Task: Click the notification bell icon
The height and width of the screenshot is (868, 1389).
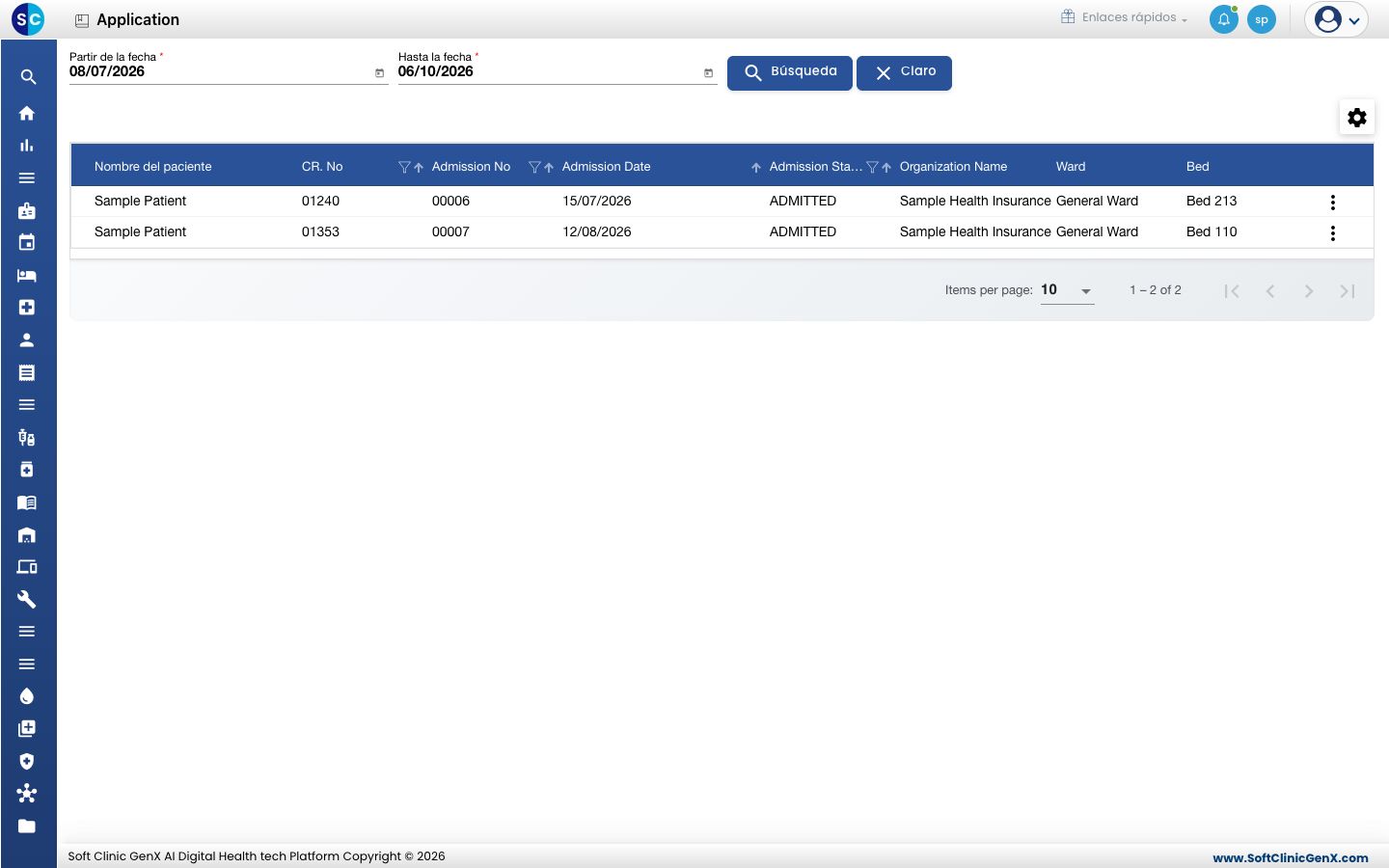Action: click(1224, 19)
